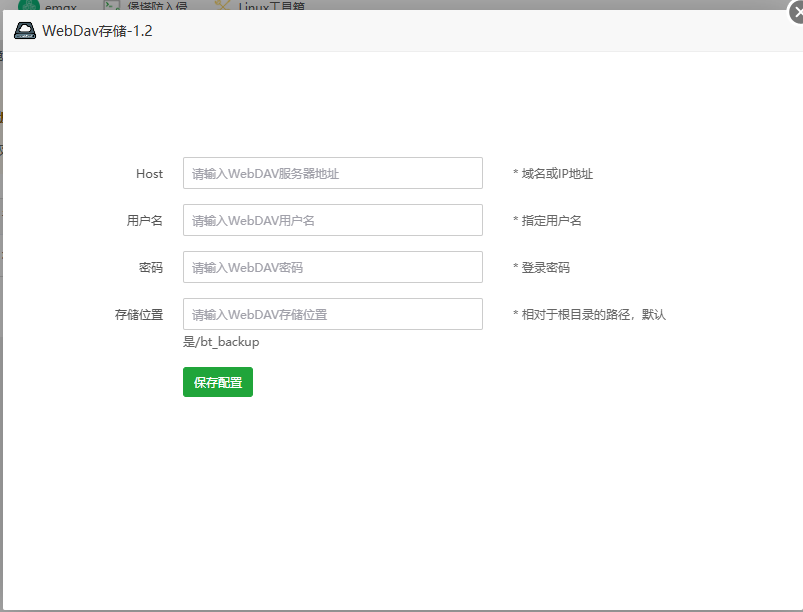Click the hint 相对于根目录的路径，默认
This screenshot has height=612, width=803.
594,314
